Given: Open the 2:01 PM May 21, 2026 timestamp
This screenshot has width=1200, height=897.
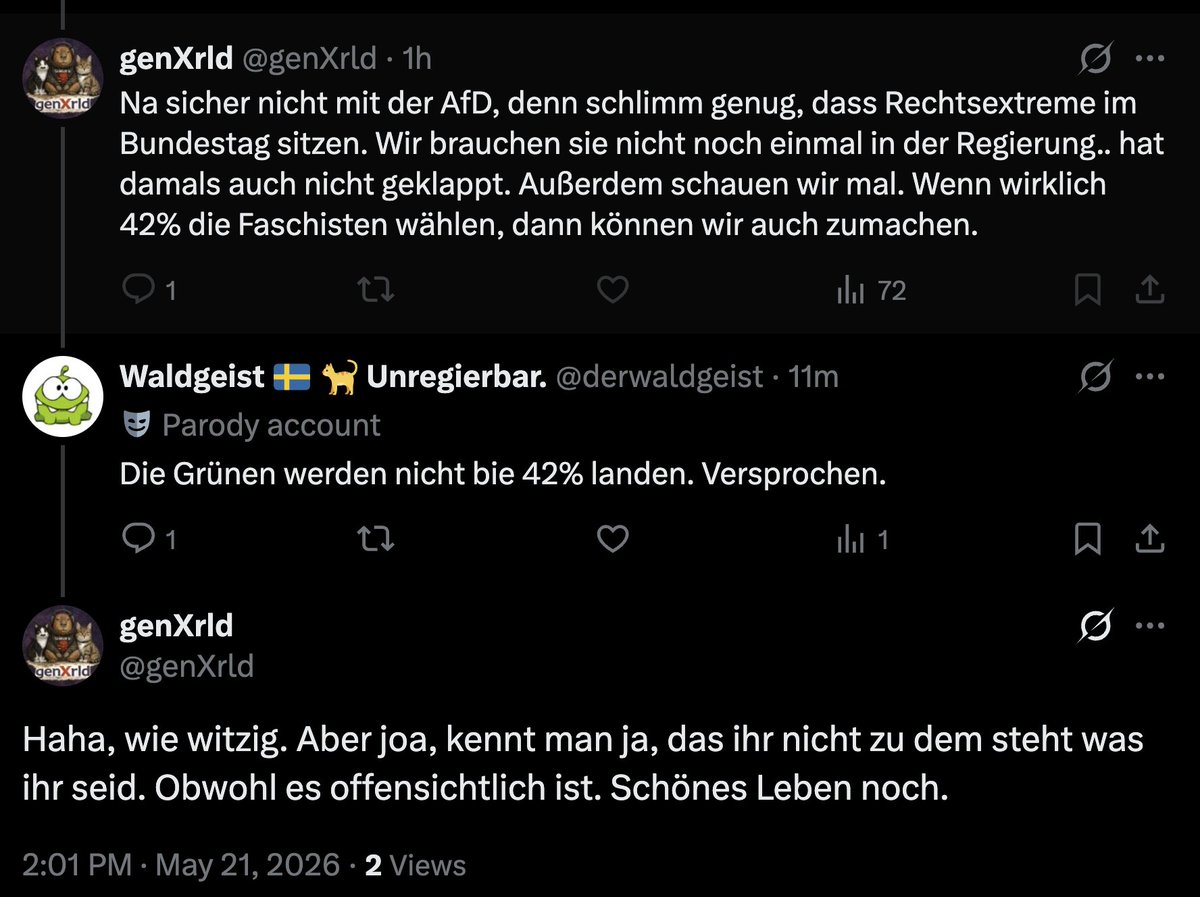Looking at the screenshot, I should tap(181, 864).
